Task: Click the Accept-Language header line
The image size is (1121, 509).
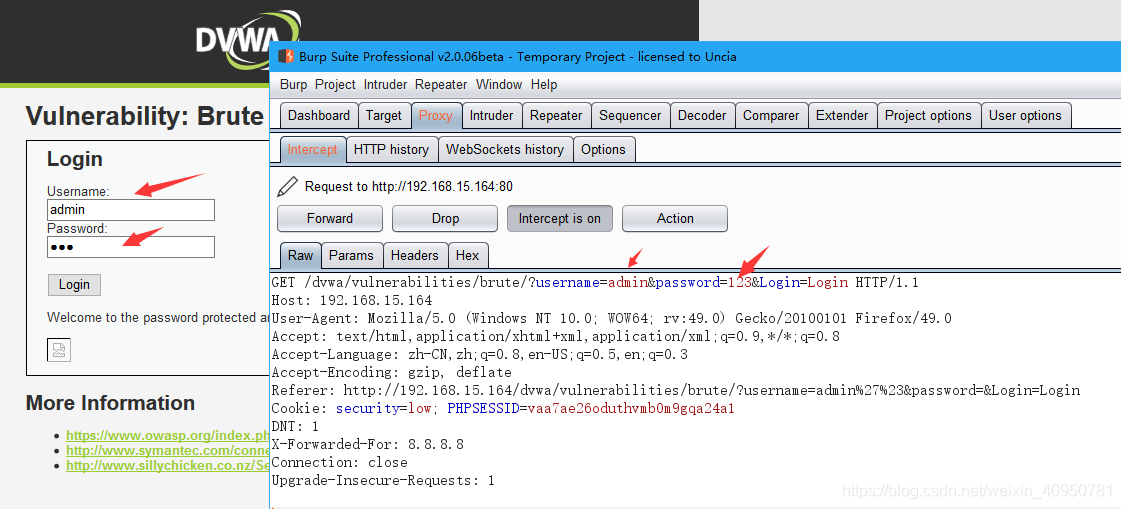Action: pos(480,355)
